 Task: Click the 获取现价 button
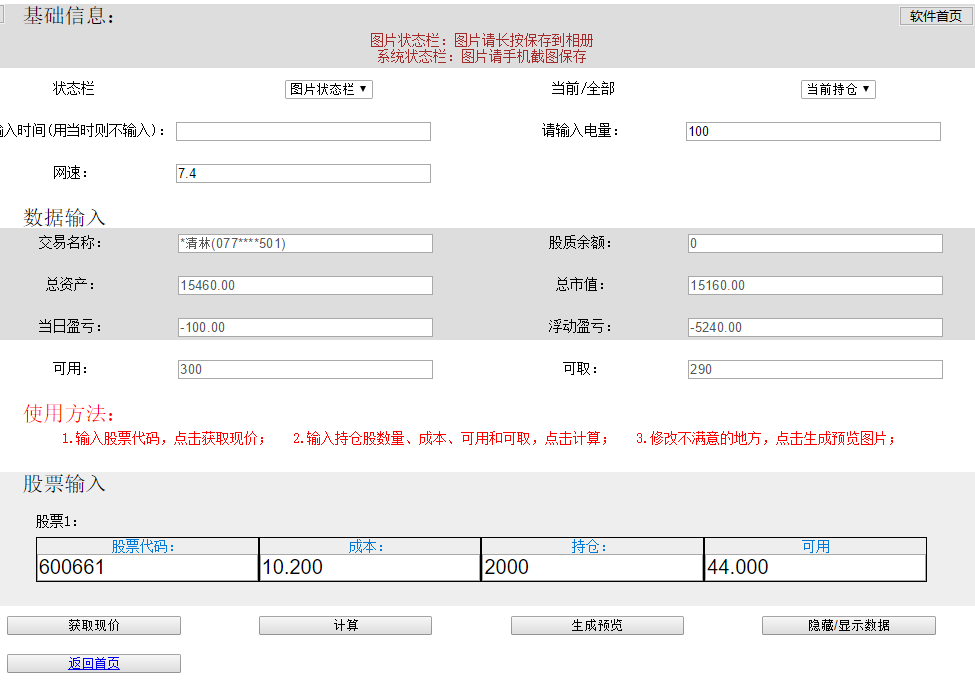94,625
